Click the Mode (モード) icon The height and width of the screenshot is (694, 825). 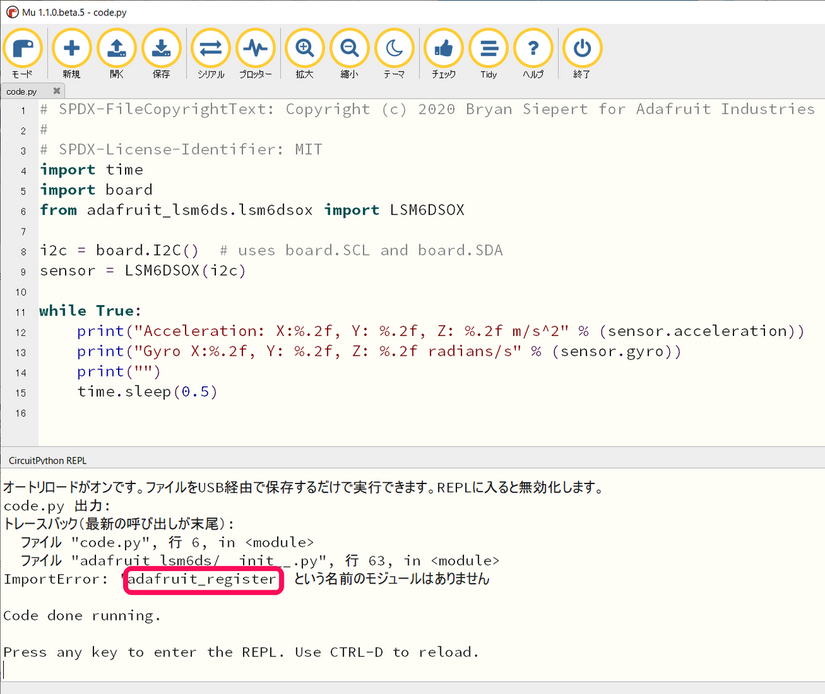tap(22, 49)
